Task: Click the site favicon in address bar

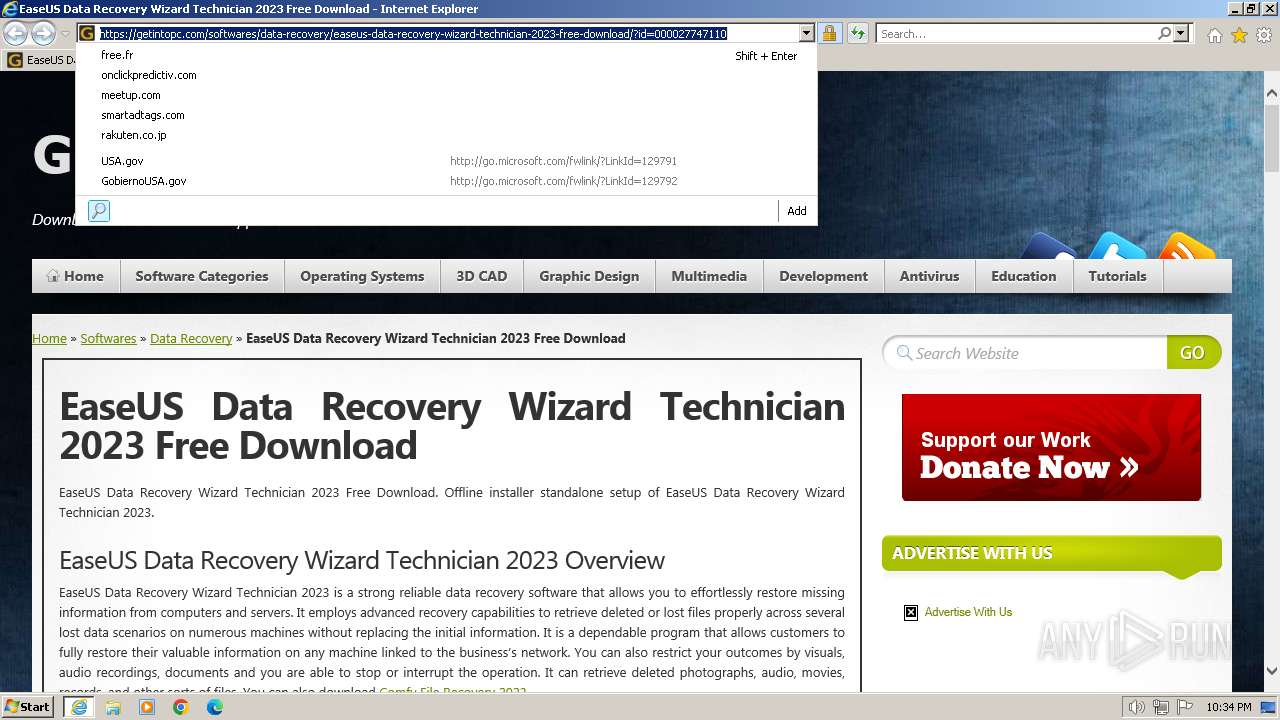Action: coord(87,34)
